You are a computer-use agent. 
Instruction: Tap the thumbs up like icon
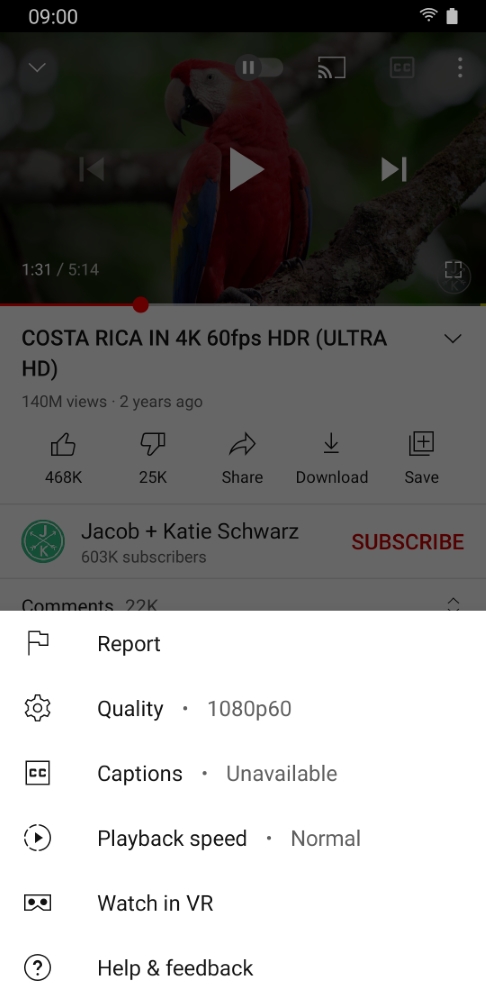coord(63,445)
